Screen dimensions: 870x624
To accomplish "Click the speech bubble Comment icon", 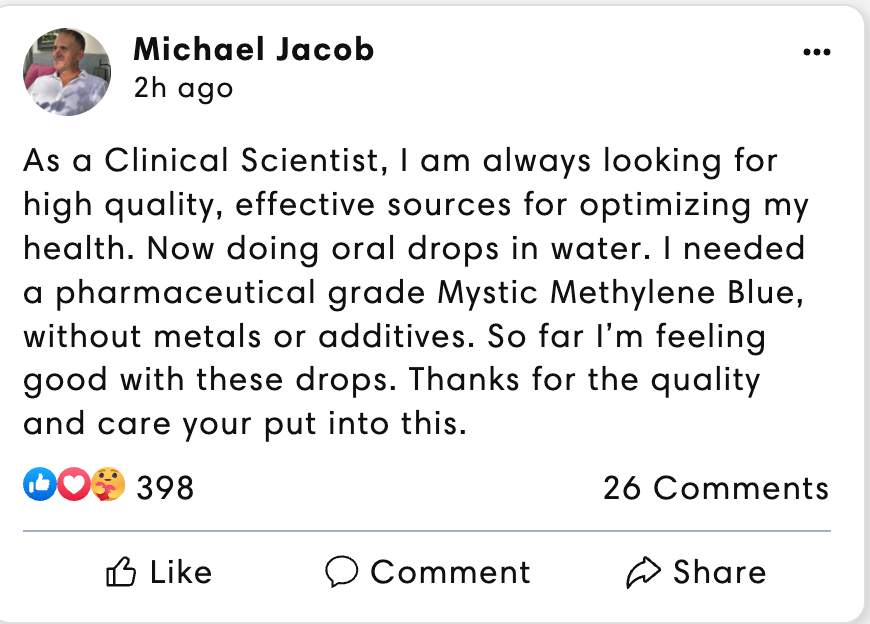I will pyautogui.click(x=341, y=571).
